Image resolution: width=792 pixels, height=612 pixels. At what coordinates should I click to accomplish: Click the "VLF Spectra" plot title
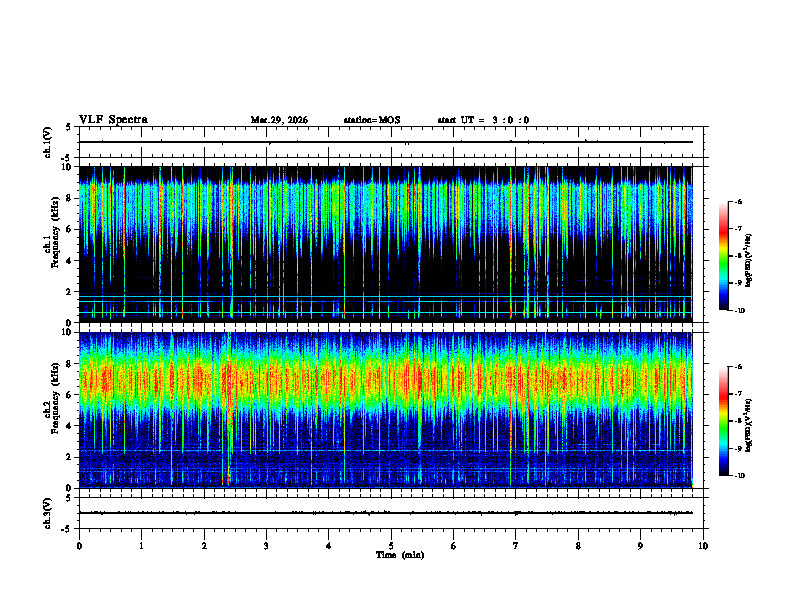(113, 120)
